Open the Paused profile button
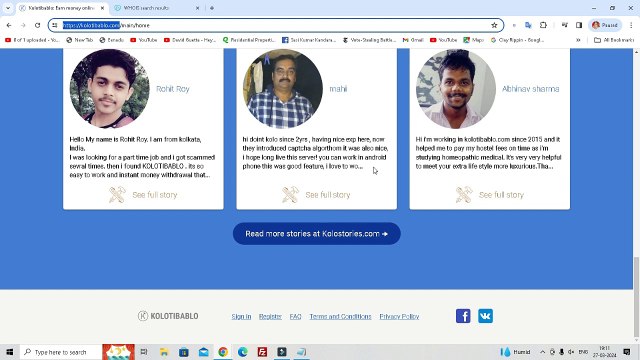 pyautogui.click(x=605, y=25)
